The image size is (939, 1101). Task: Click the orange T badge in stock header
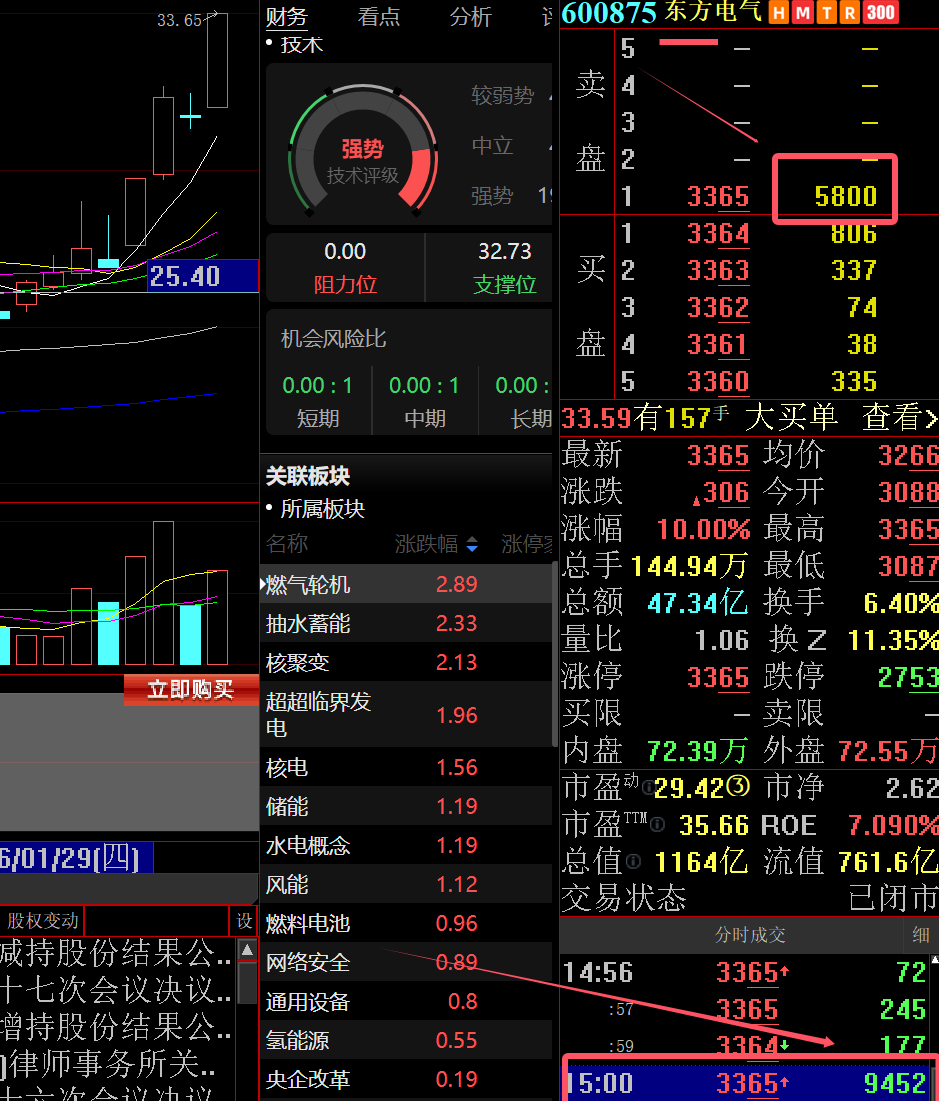pyautogui.click(x=827, y=13)
